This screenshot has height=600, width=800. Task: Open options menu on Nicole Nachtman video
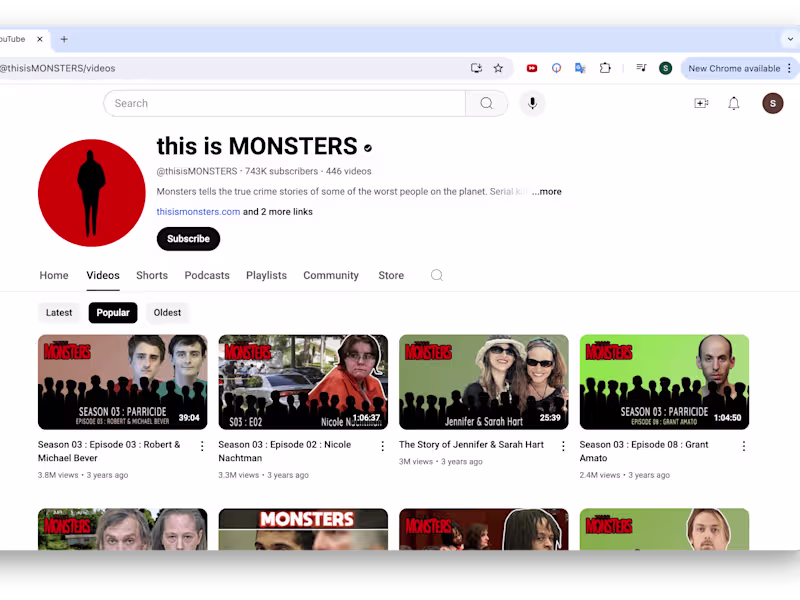coord(383,446)
